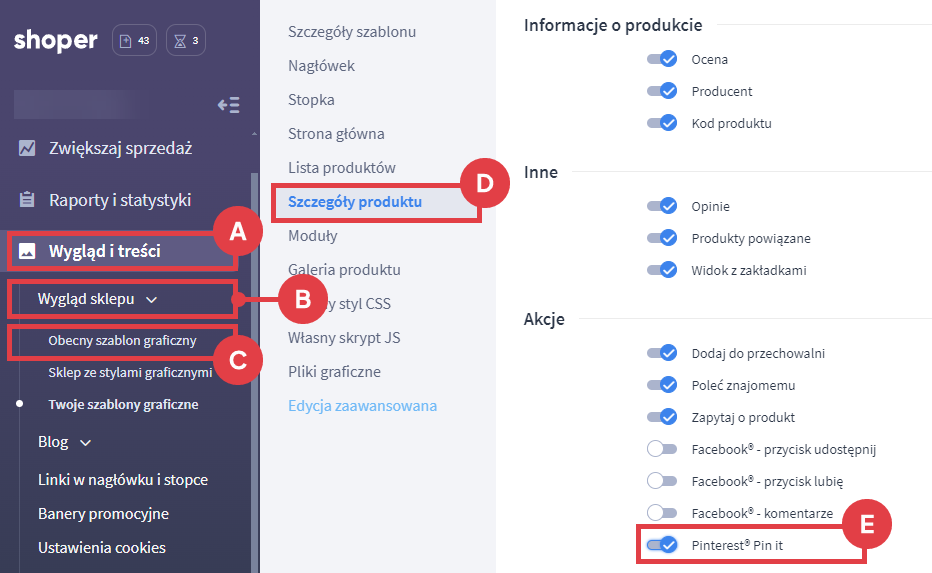932x573 pixels.
Task: Disable the Ocena toggle
Action: pos(663,60)
